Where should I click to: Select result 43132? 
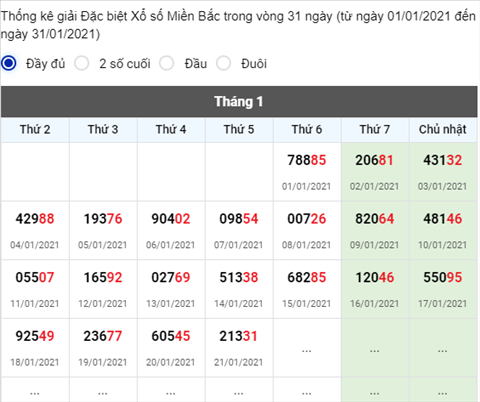click(x=443, y=160)
